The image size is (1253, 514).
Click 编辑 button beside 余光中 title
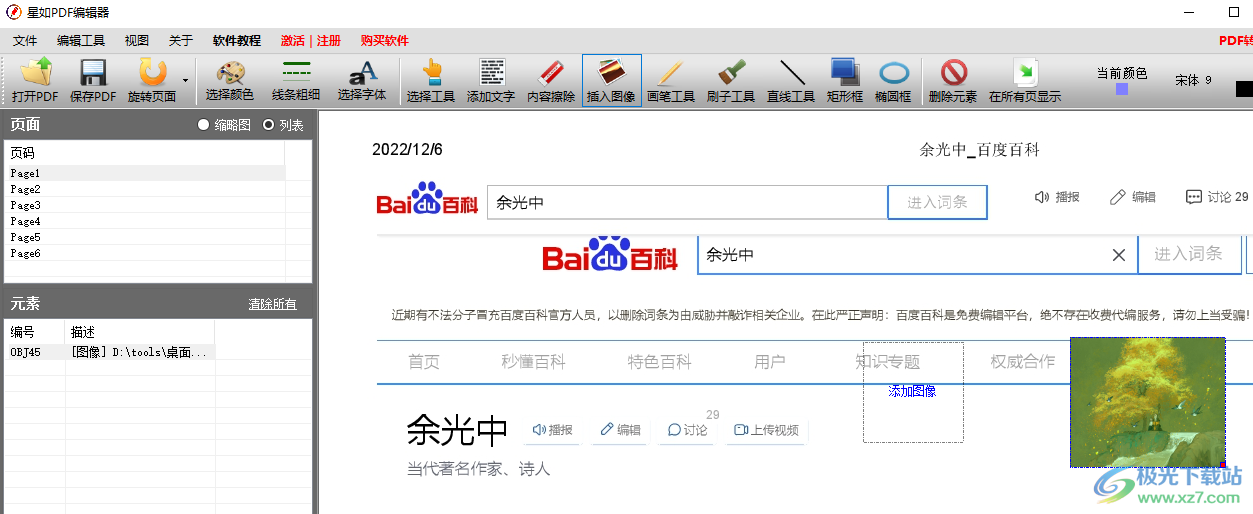[621, 430]
